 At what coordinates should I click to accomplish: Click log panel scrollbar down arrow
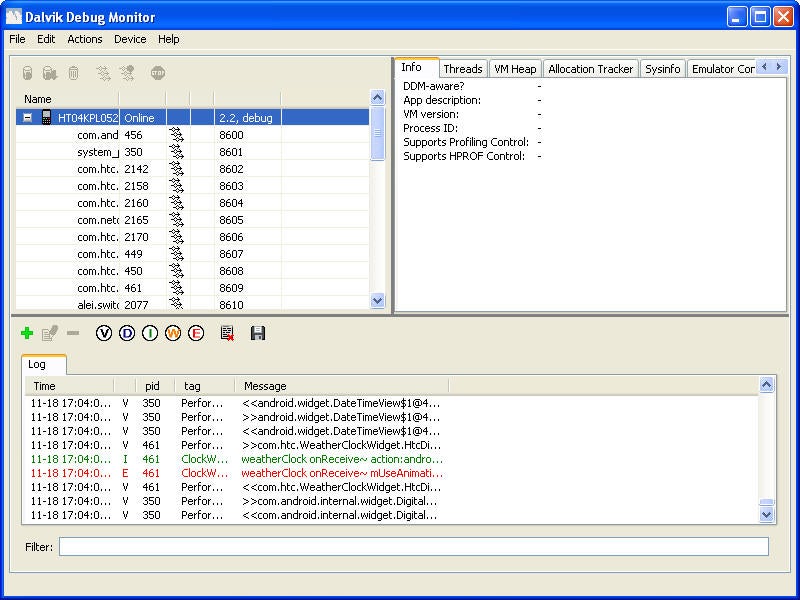766,515
